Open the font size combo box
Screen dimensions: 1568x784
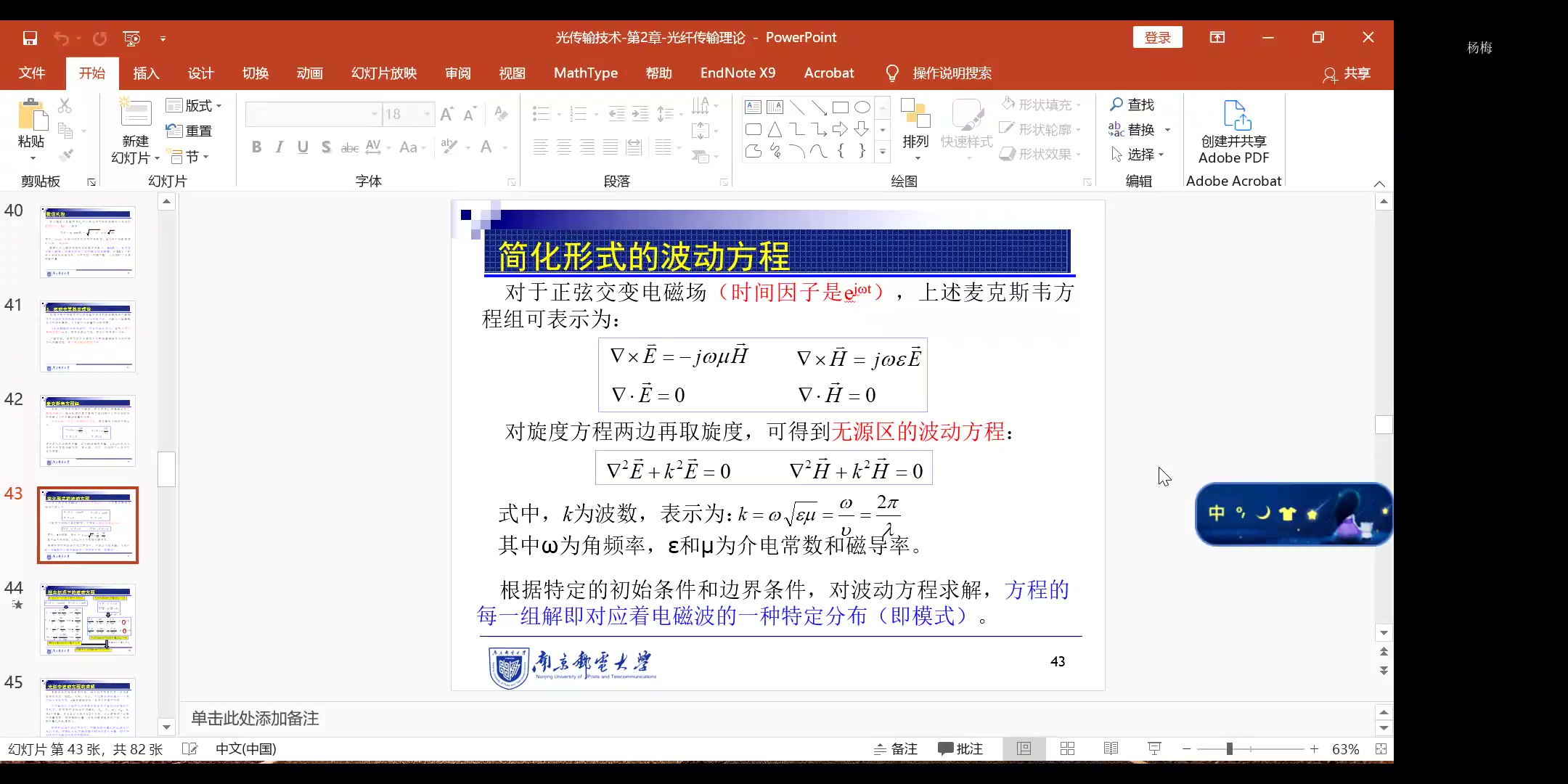click(x=408, y=114)
